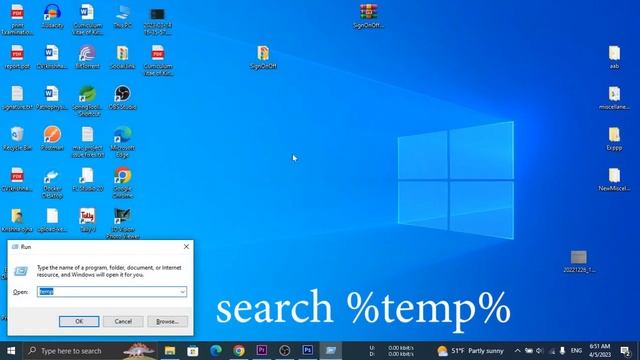Open the aab folder on the desktop
Image resolution: width=640 pixels, height=360 pixels.
(x=614, y=57)
